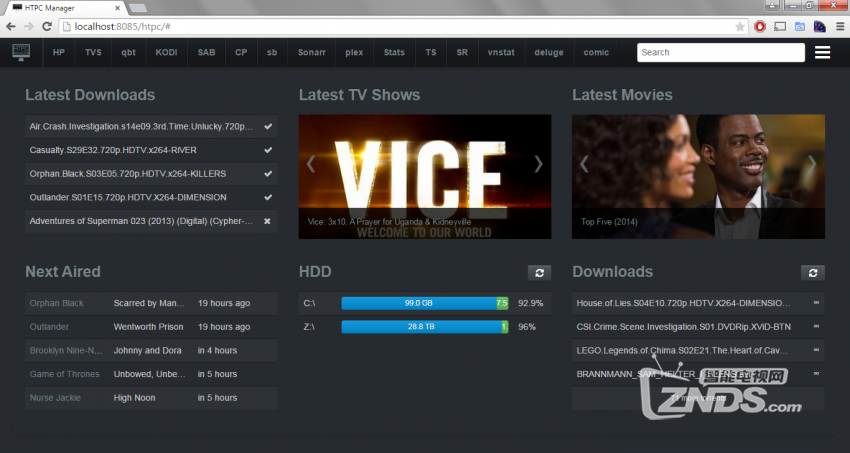Show next TV show in carousel
The height and width of the screenshot is (453, 850).
[x=538, y=164]
